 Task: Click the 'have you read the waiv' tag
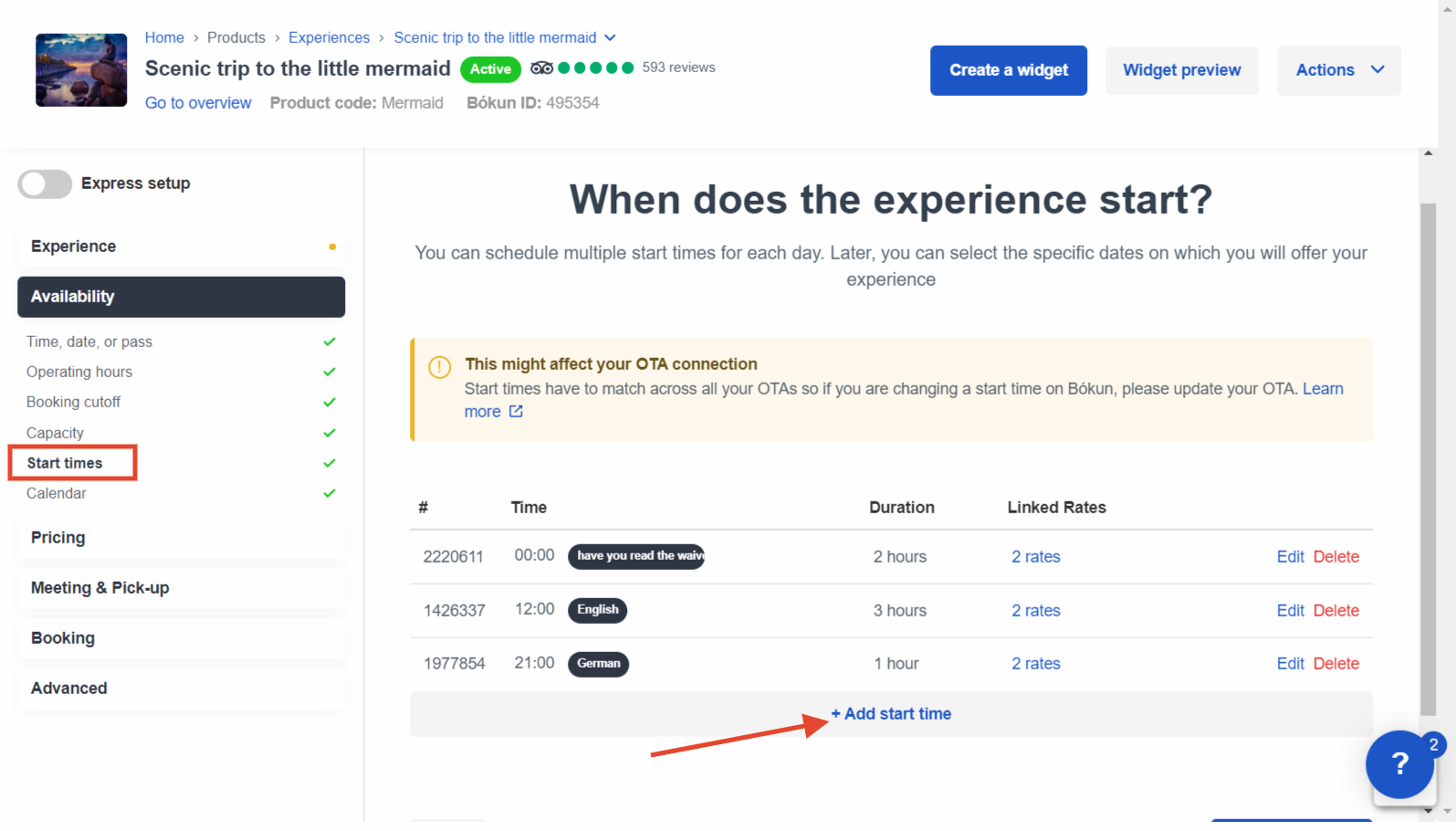pyautogui.click(x=636, y=556)
